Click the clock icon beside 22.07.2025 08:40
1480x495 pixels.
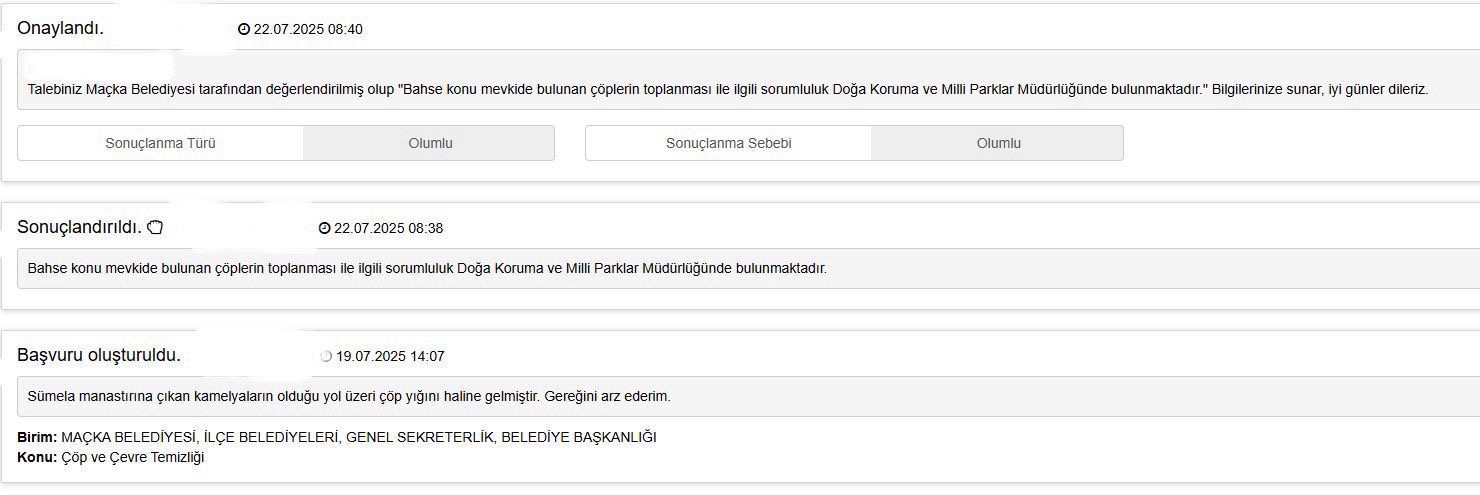tap(243, 30)
